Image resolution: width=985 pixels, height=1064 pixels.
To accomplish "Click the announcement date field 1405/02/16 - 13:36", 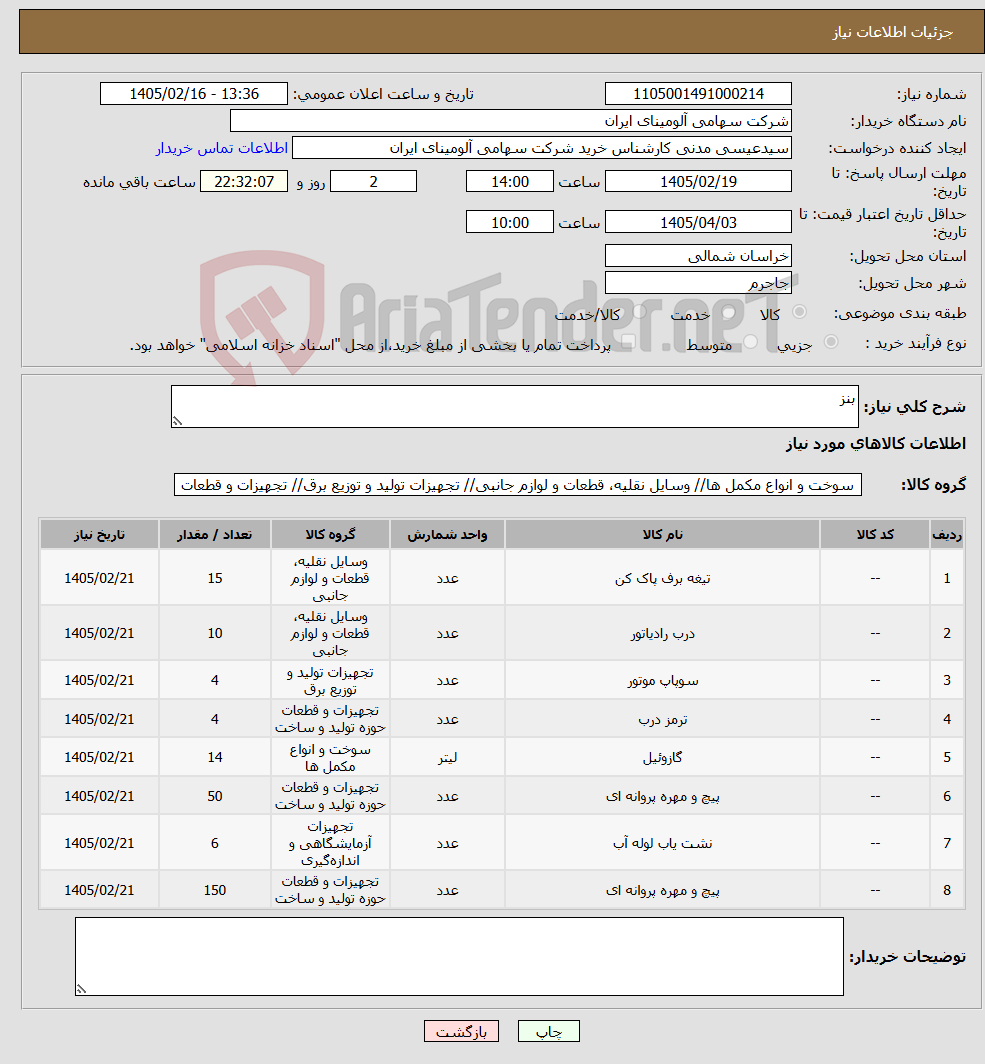I will tap(194, 94).
